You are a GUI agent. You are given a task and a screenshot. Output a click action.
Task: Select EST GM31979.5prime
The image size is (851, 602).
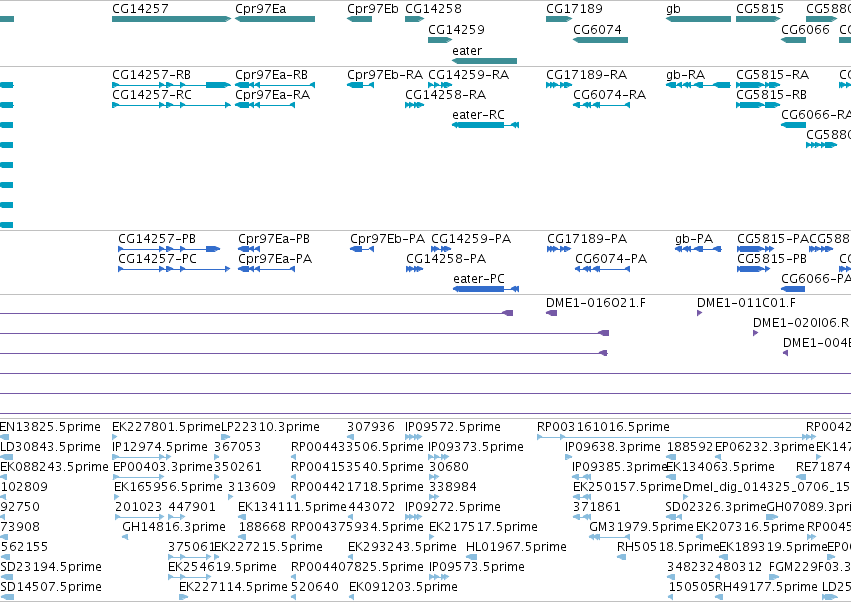click(609, 537)
